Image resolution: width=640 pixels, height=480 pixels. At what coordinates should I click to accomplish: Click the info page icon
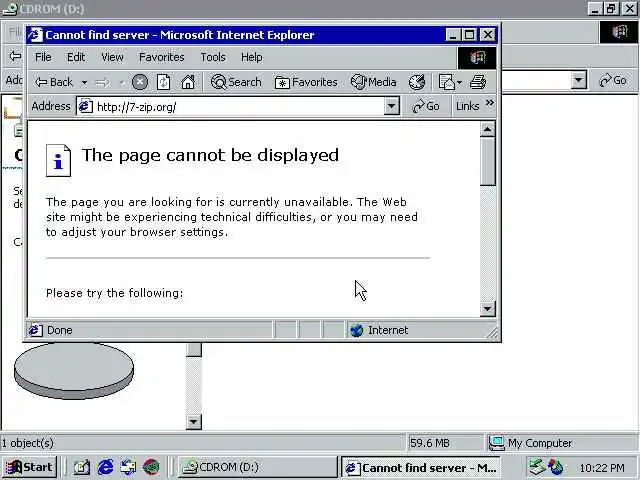coord(58,160)
